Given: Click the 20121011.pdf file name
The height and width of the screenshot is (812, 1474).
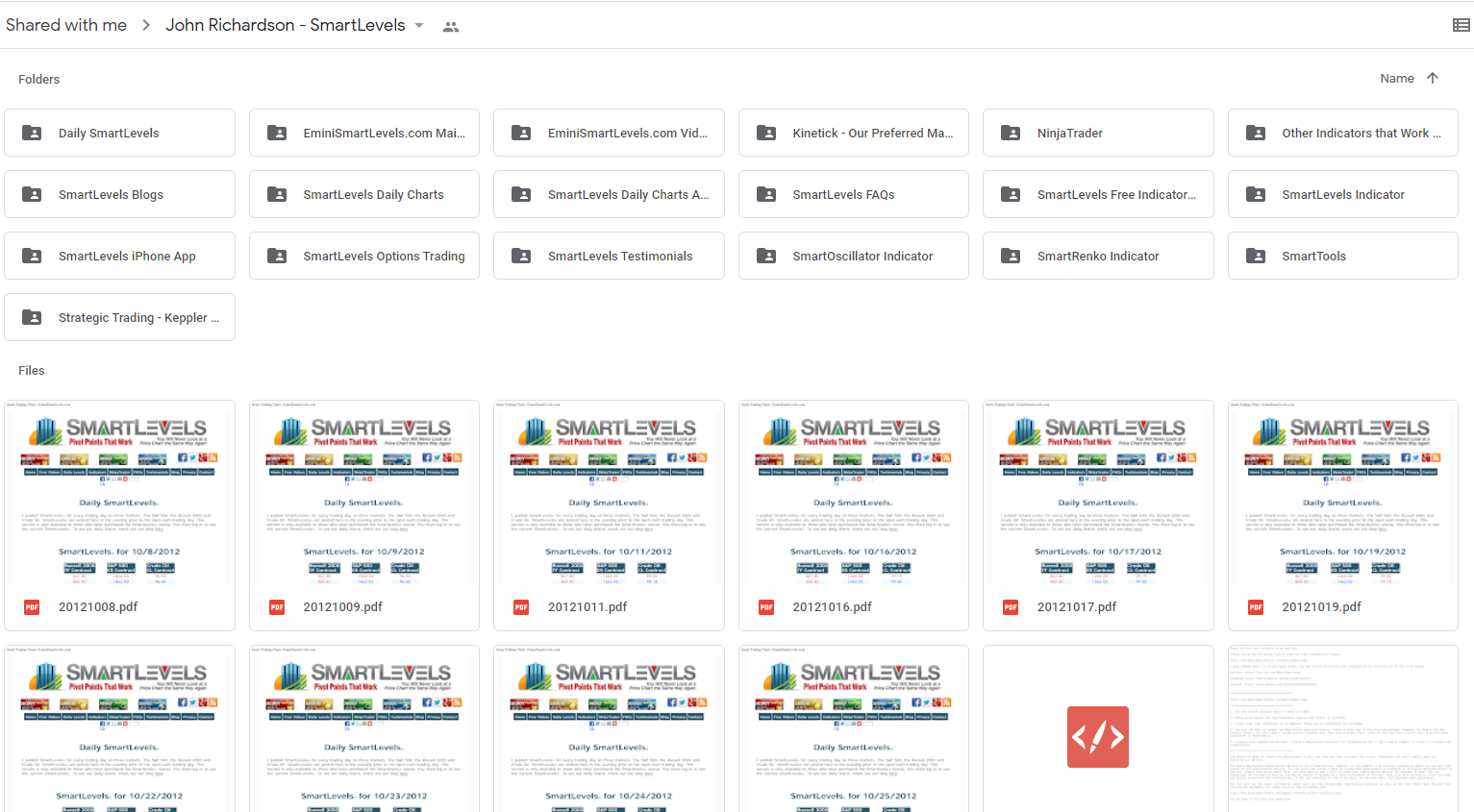Looking at the screenshot, I should click(587, 607).
